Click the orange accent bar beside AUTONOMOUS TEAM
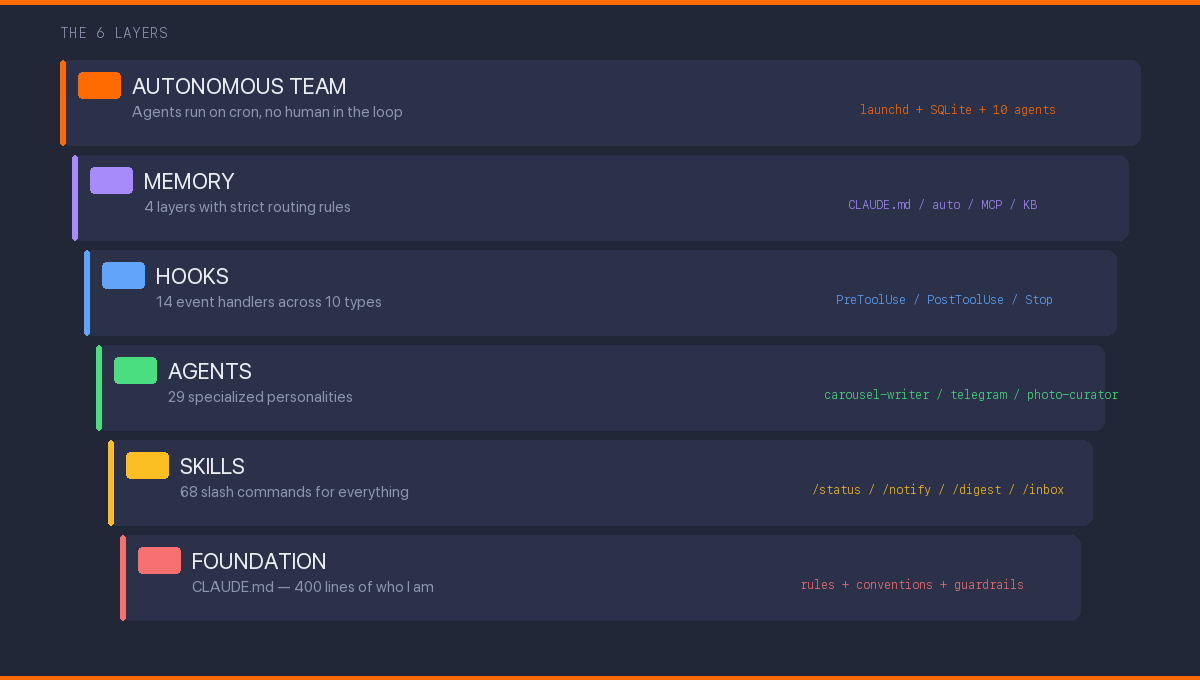The width and height of the screenshot is (1200, 680). tap(62, 102)
